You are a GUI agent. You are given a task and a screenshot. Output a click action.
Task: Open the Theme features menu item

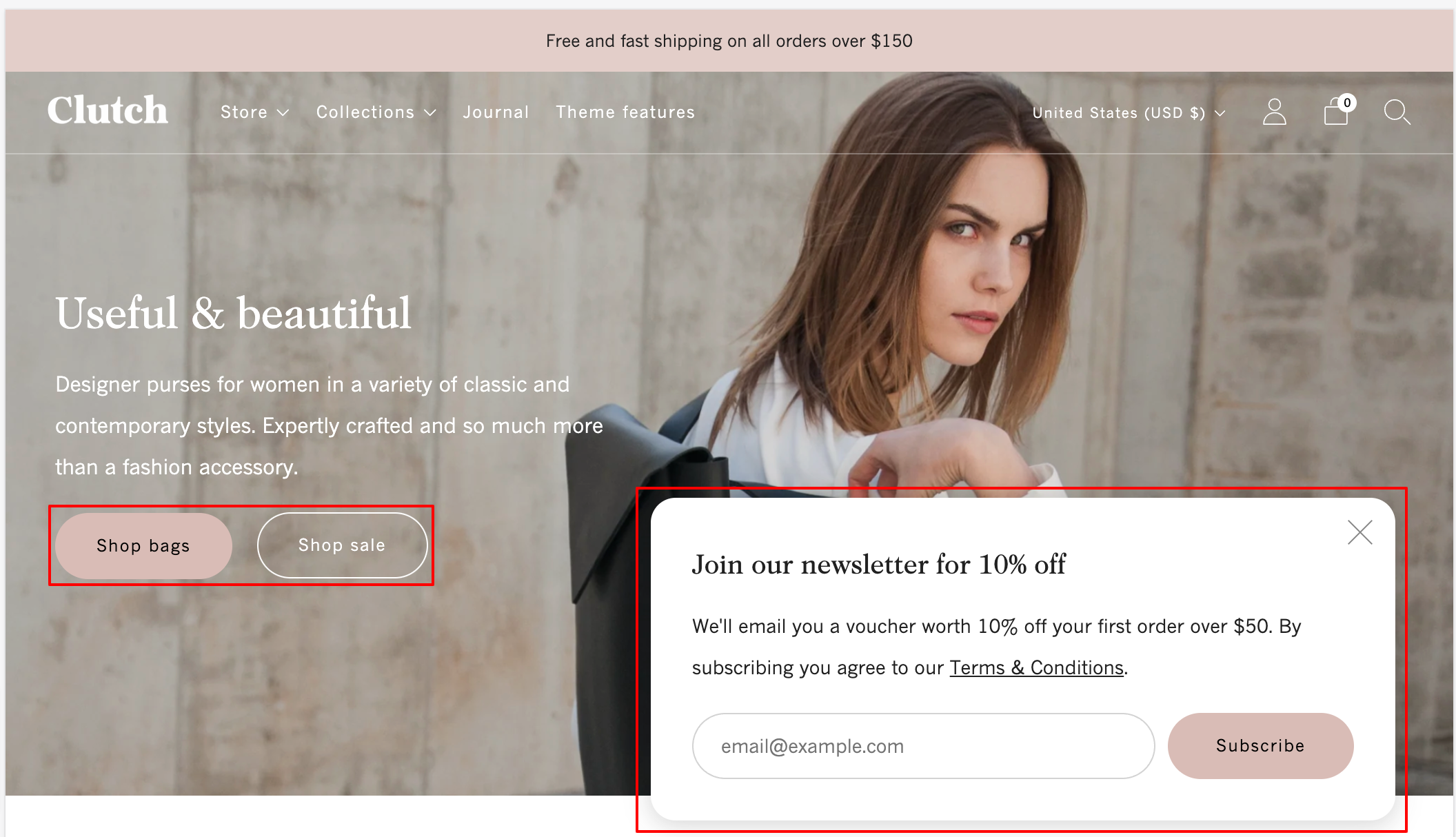[x=625, y=112]
